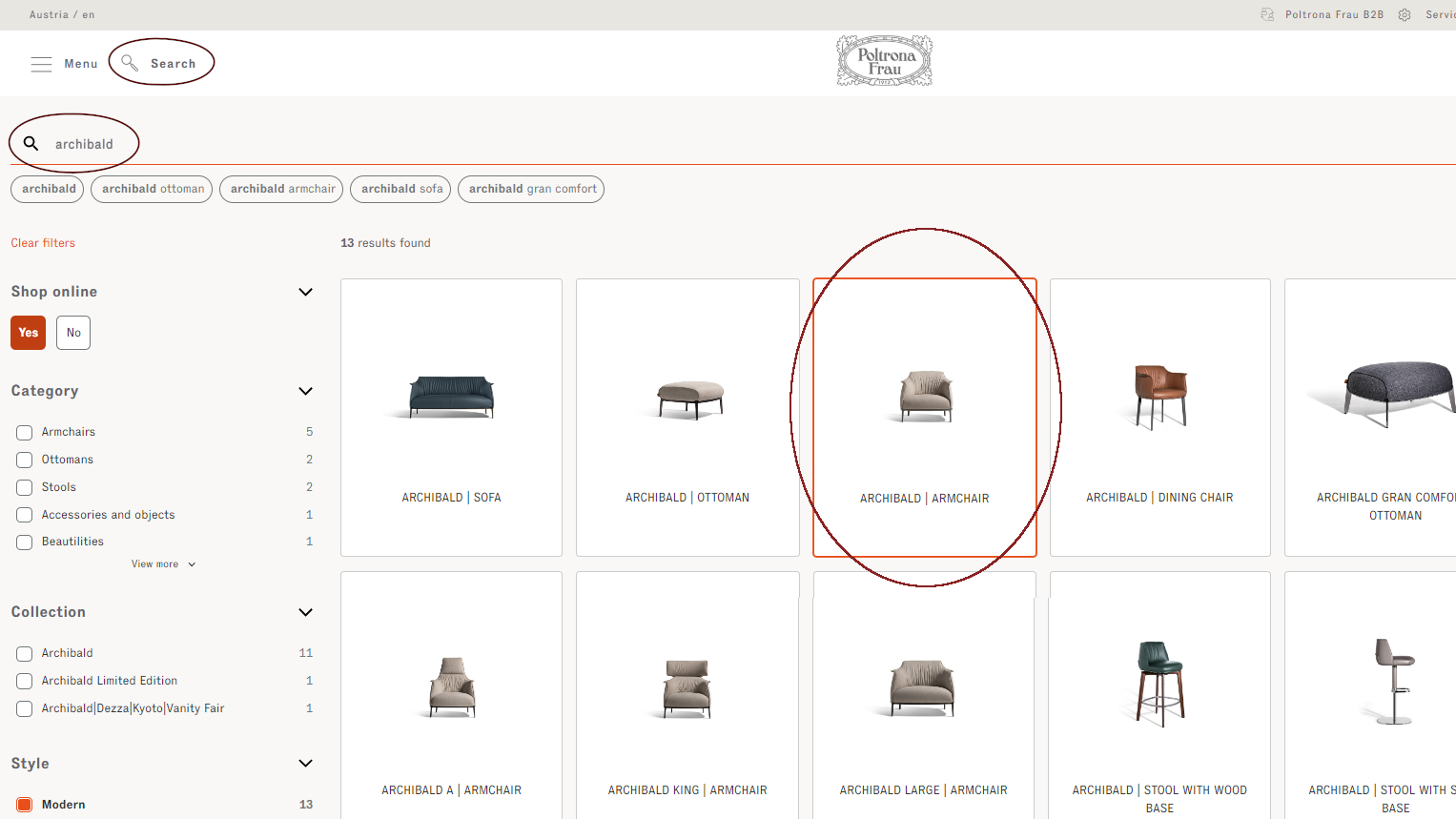This screenshot has width=1456, height=819.
Task: Select the Yes toggle under Shop online
Action: tap(28, 333)
